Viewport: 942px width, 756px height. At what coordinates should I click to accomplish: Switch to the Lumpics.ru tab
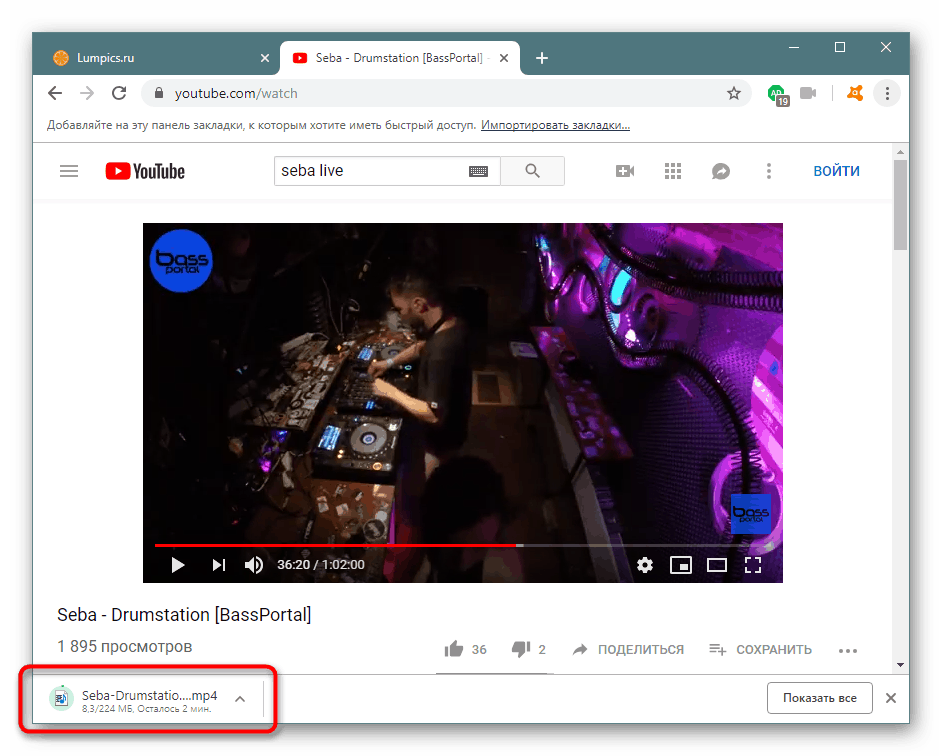tap(156, 58)
